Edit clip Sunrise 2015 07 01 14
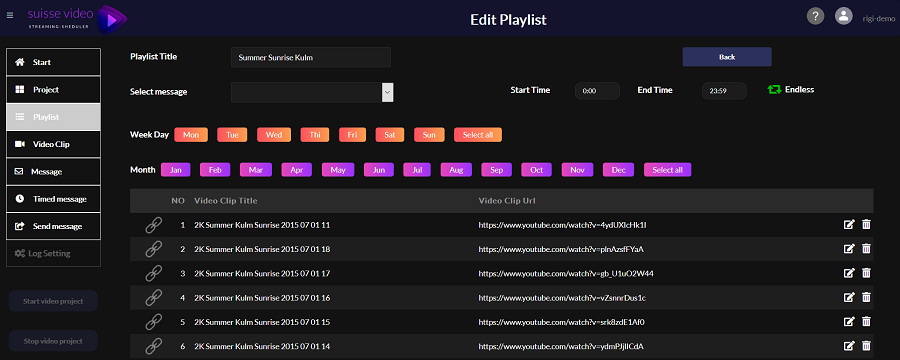 tap(848, 346)
